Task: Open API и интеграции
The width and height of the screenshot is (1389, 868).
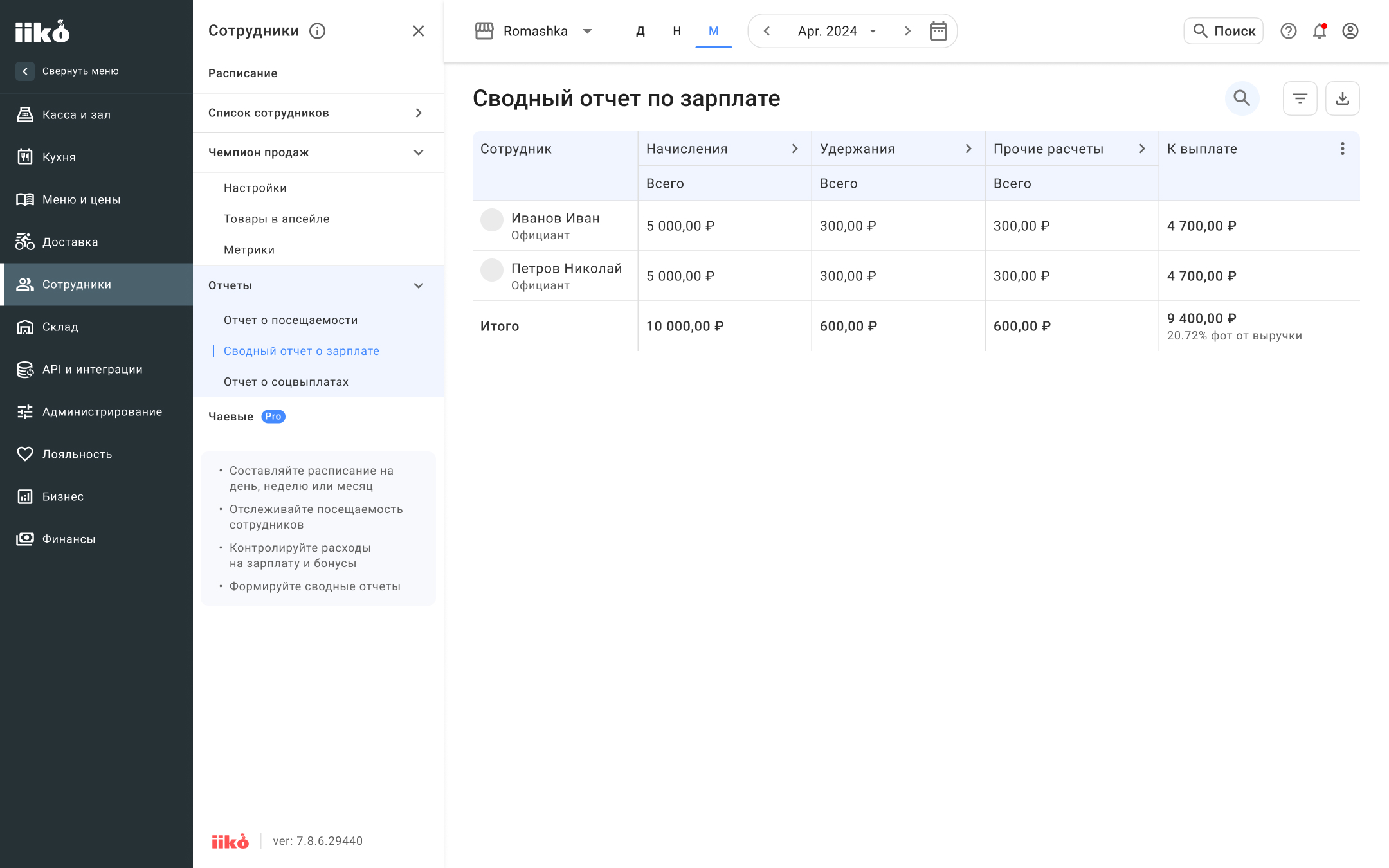Action: click(96, 369)
